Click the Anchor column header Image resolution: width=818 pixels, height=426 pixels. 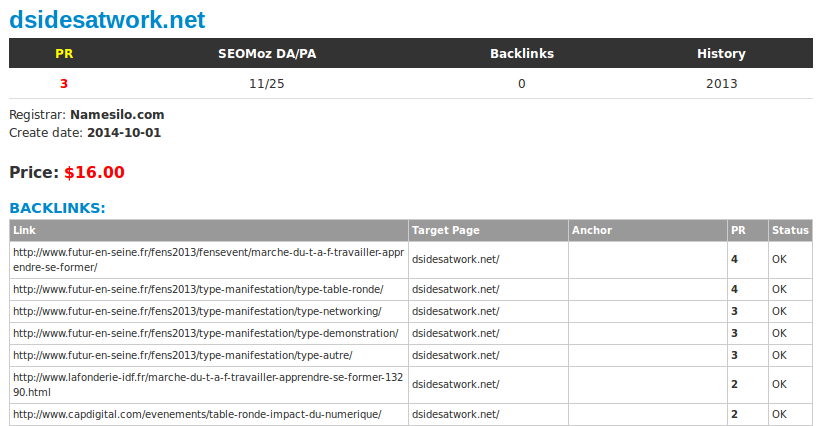pyautogui.click(x=592, y=230)
